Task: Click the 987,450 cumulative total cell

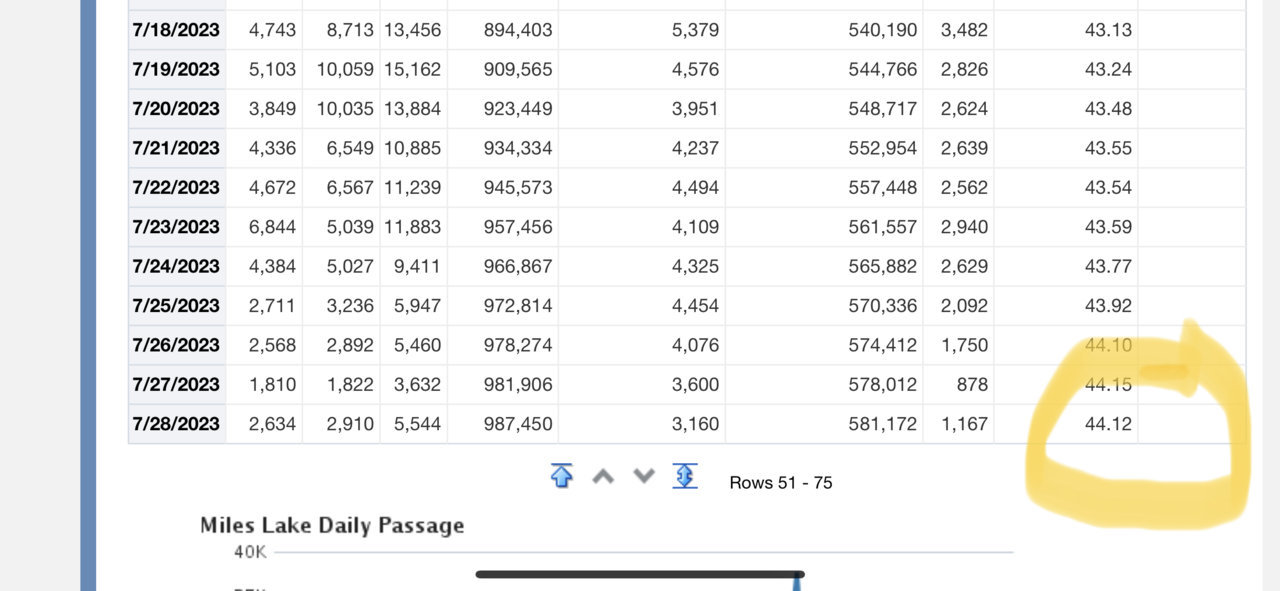Action: (517, 424)
